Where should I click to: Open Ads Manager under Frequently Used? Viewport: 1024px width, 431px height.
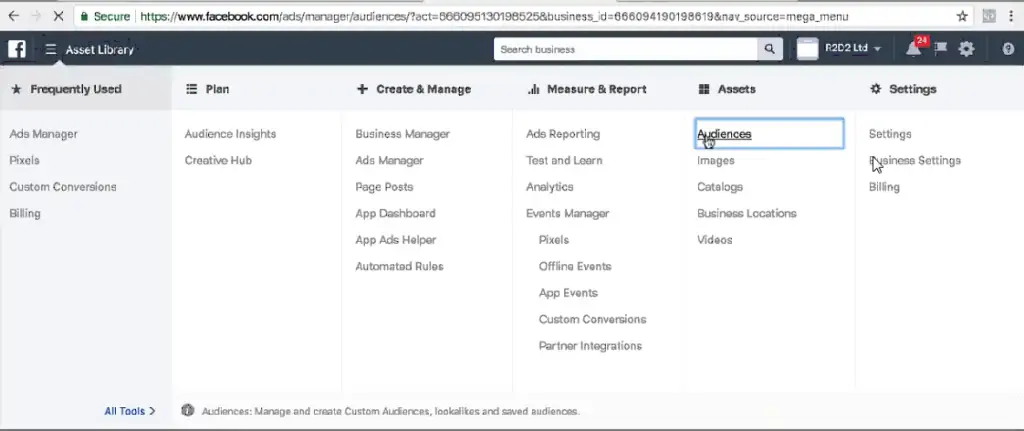click(43, 134)
